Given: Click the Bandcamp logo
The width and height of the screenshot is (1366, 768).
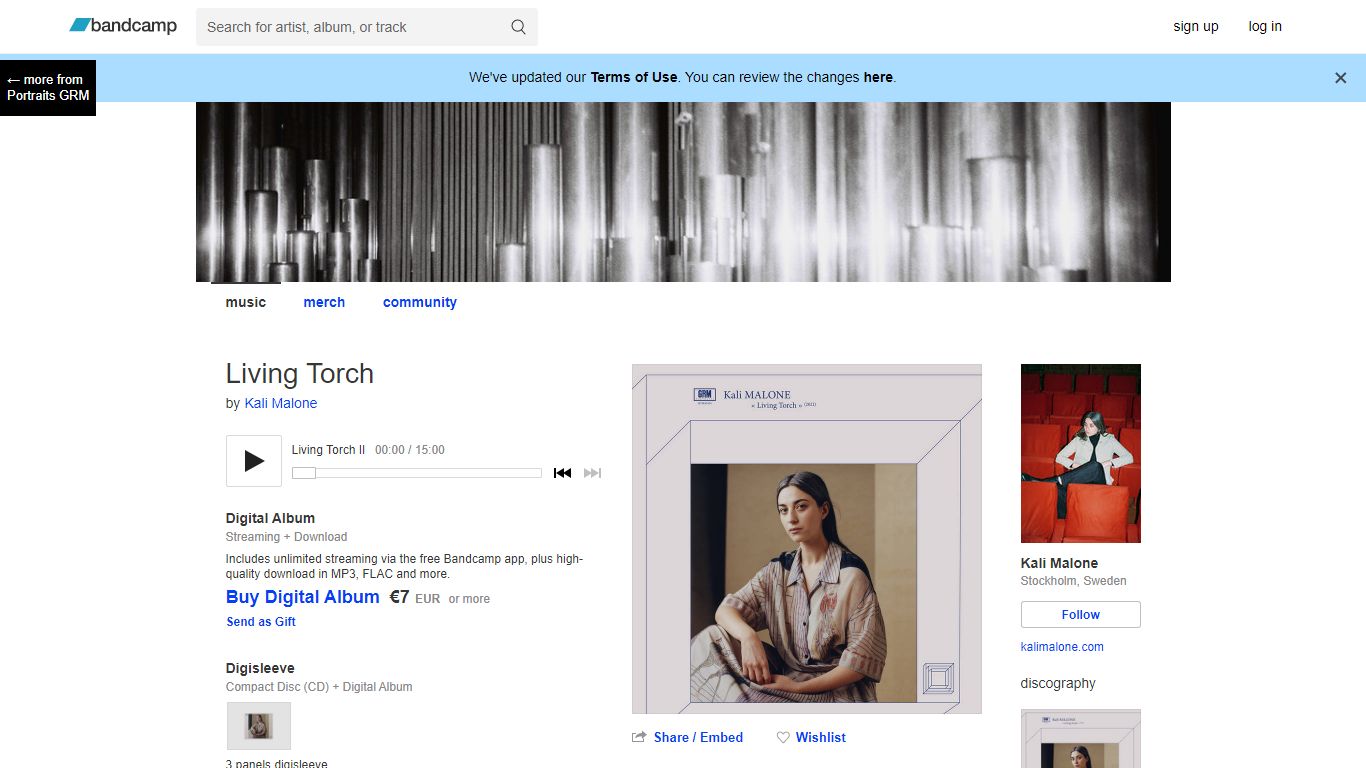Looking at the screenshot, I should tap(123, 26).
